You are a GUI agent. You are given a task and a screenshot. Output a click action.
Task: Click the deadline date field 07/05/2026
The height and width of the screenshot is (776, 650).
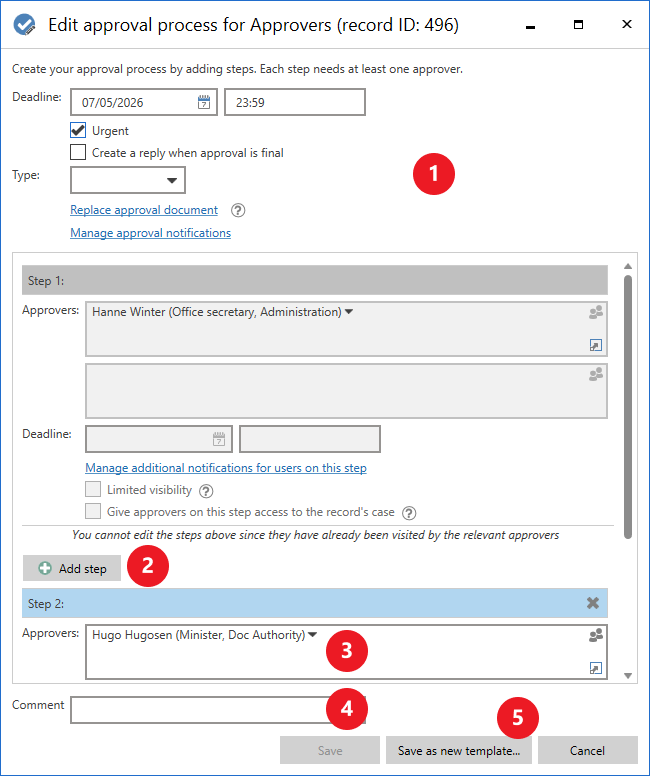(x=144, y=102)
